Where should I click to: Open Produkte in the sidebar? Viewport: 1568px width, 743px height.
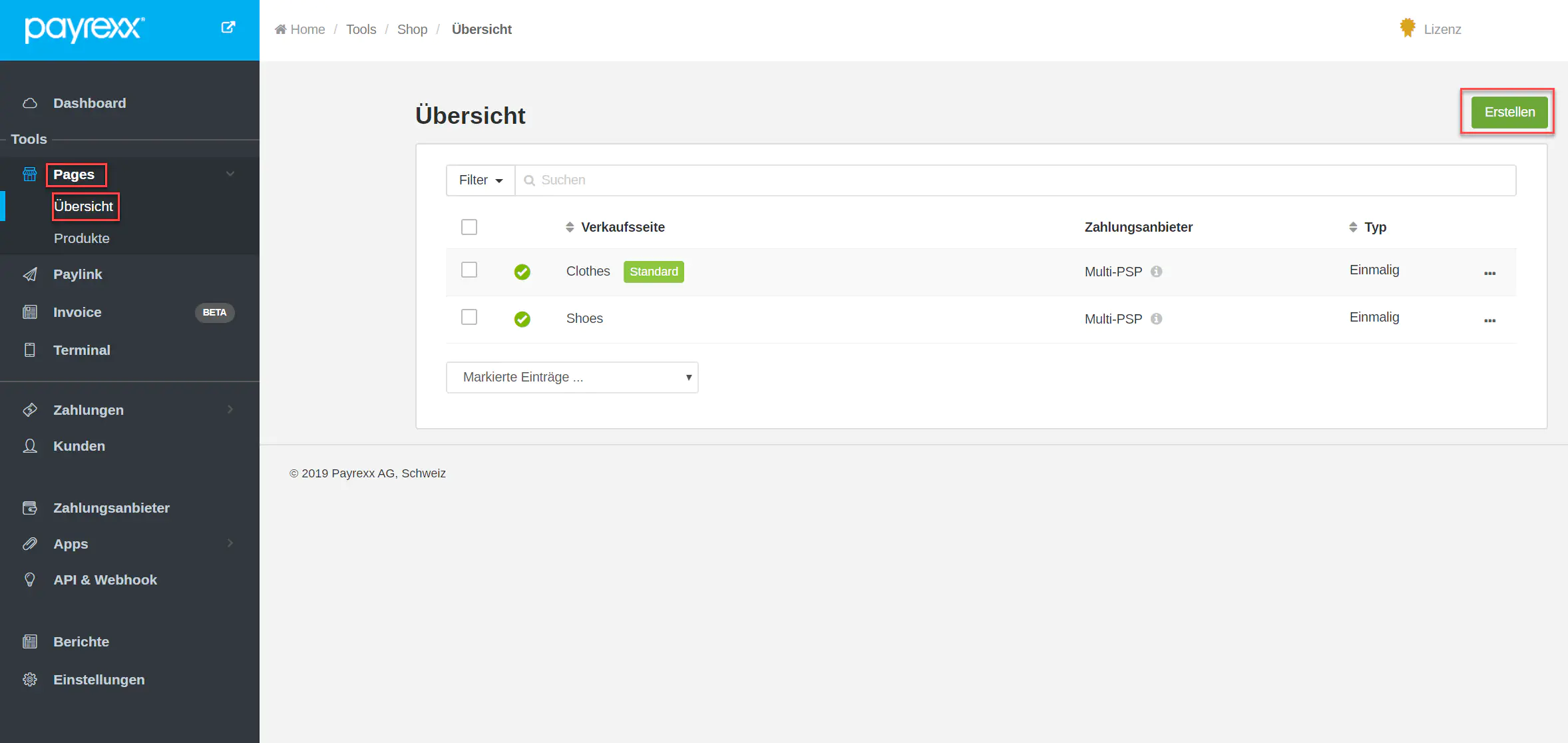pyautogui.click(x=82, y=238)
